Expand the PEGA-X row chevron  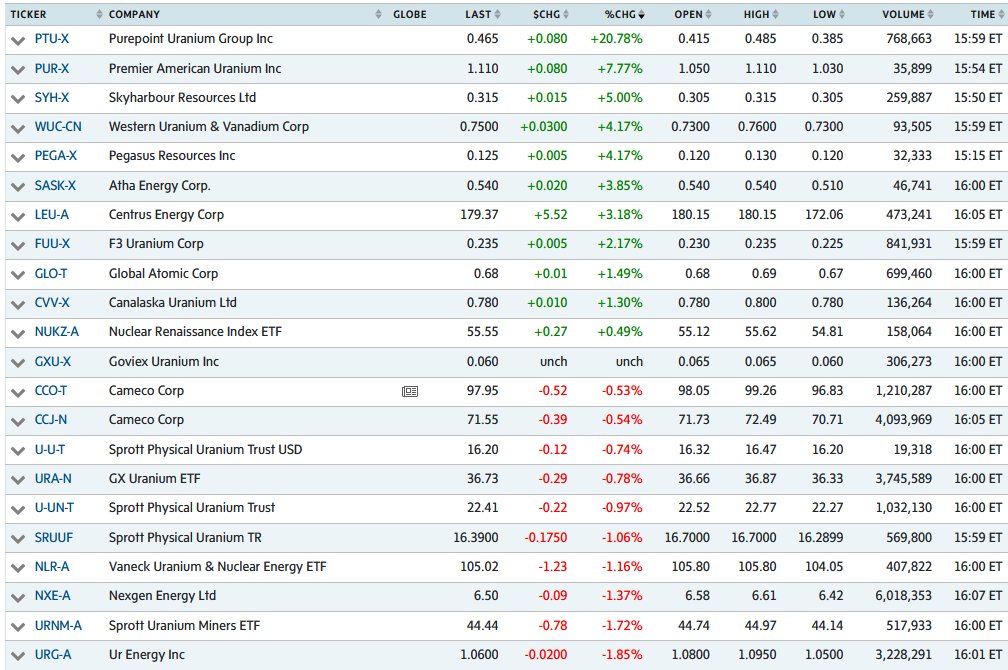17,157
